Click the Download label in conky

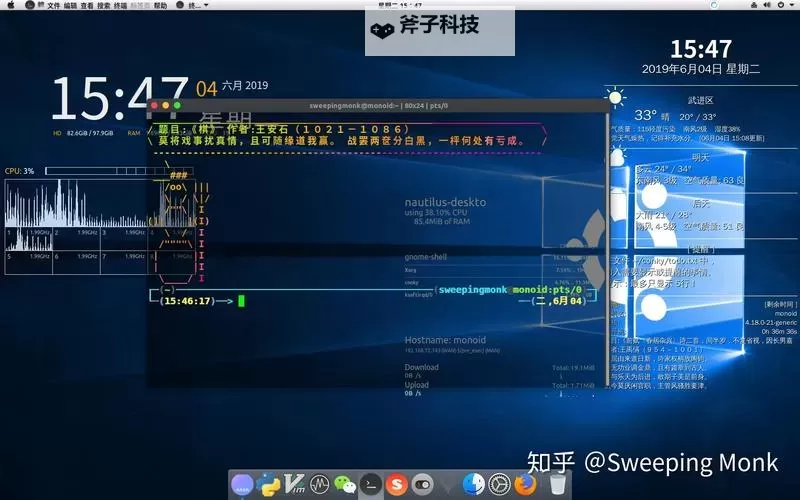pos(421,367)
